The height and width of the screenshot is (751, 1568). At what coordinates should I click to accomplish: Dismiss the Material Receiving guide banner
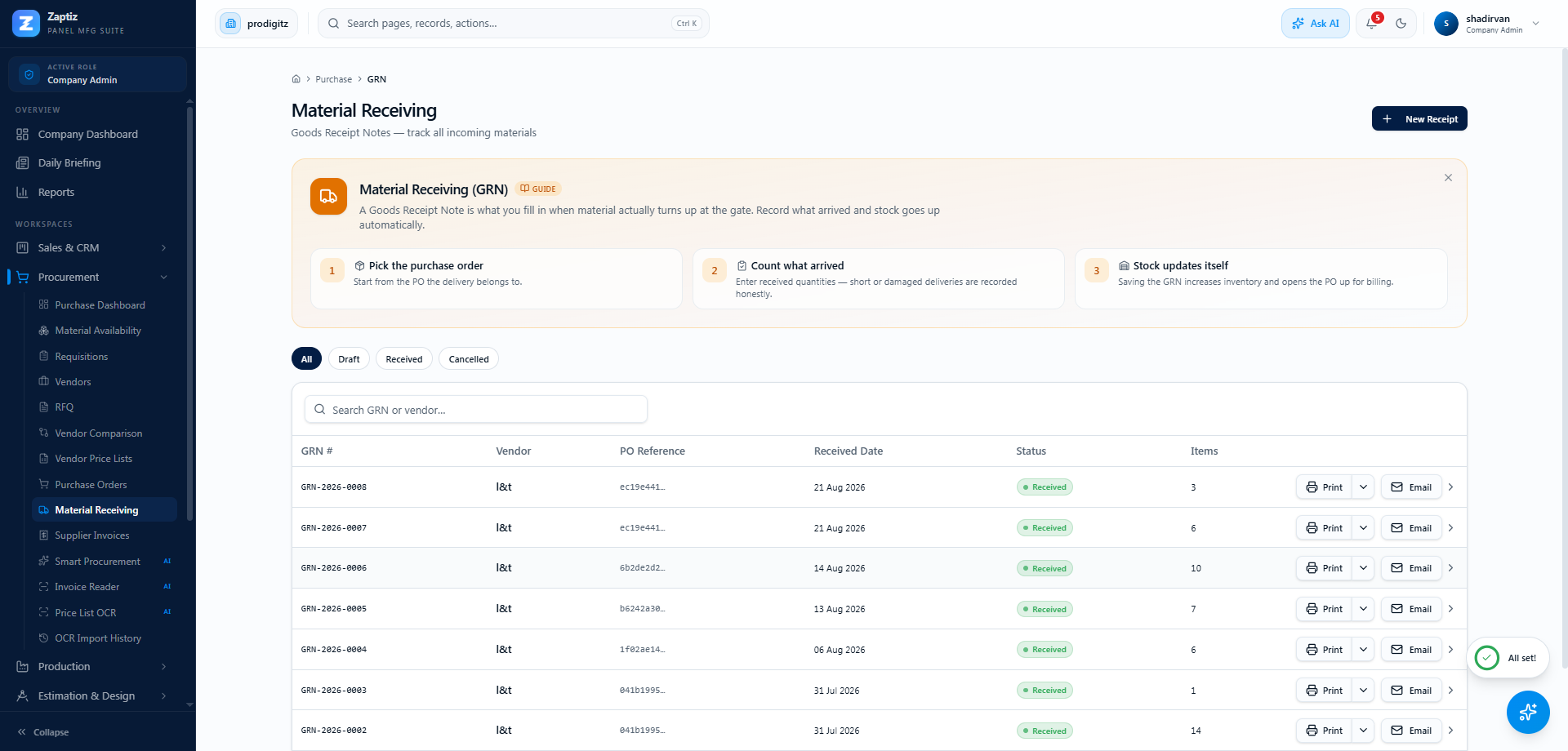tap(1448, 178)
